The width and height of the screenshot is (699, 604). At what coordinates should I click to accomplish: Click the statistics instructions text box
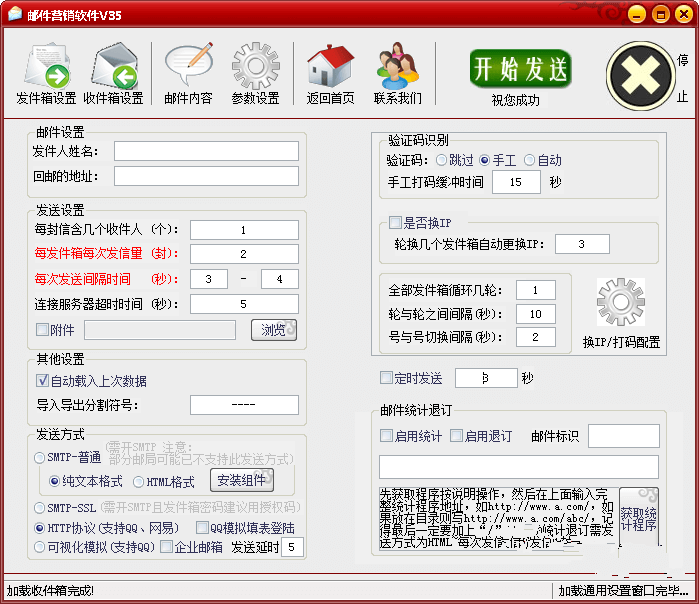click(x=496, y=518)
